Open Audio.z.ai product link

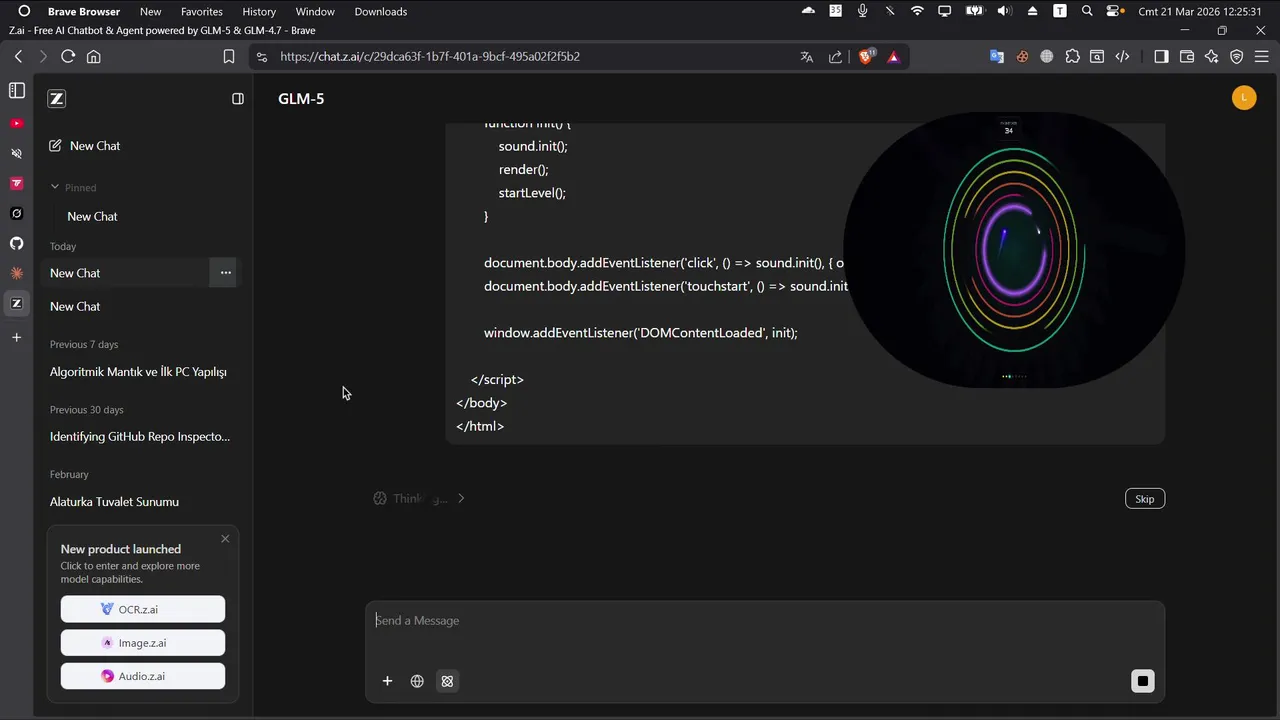(143, 676)
